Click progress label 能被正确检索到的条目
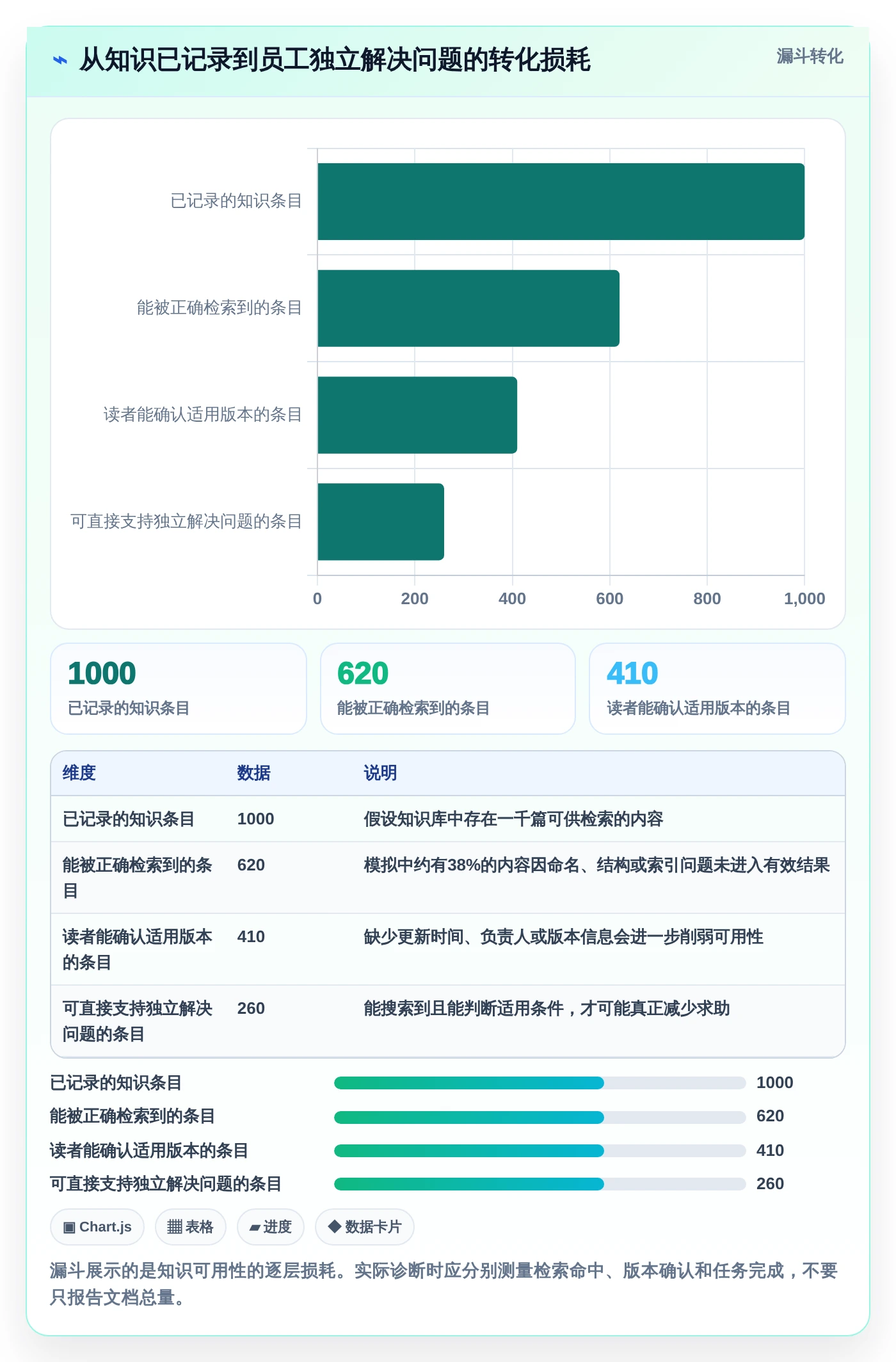The height and width of the screenshot is (1362, 896). 133,1116
